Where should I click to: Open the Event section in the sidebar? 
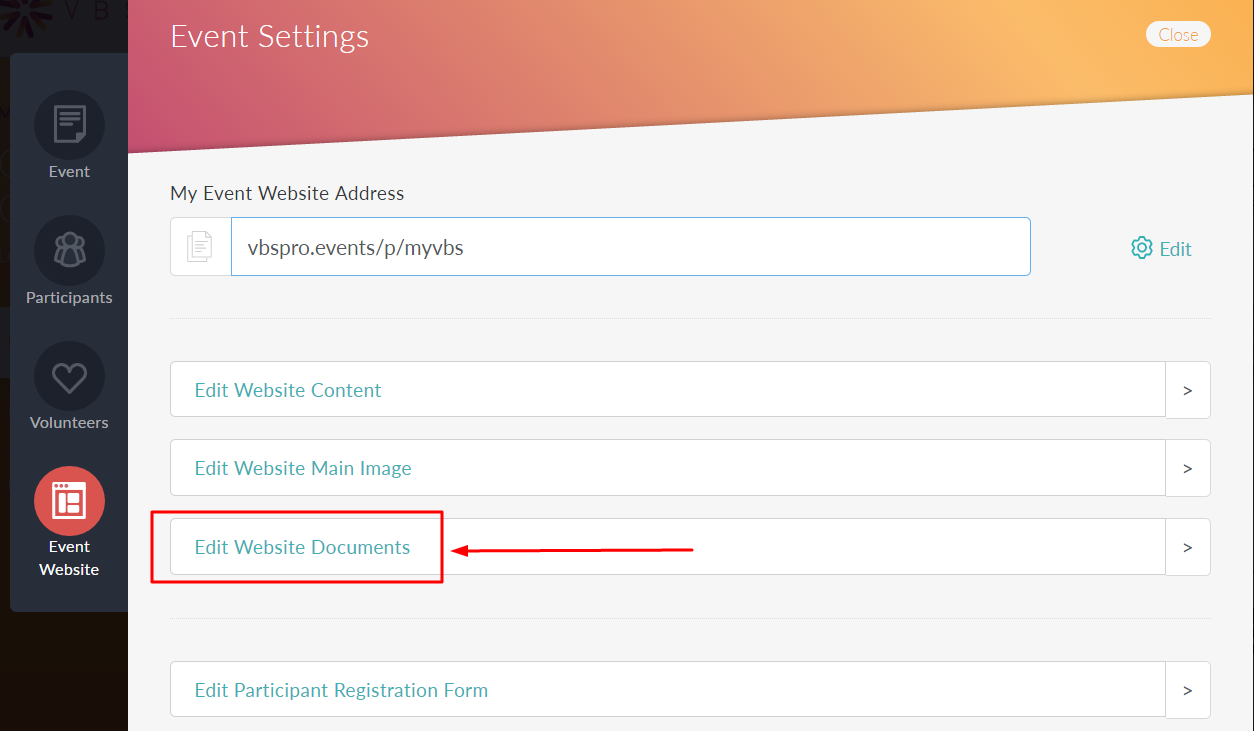[69, 135]
